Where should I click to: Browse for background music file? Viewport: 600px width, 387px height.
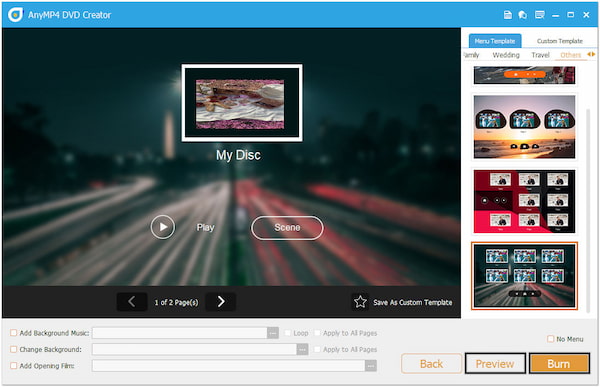[x=272, y=333]
